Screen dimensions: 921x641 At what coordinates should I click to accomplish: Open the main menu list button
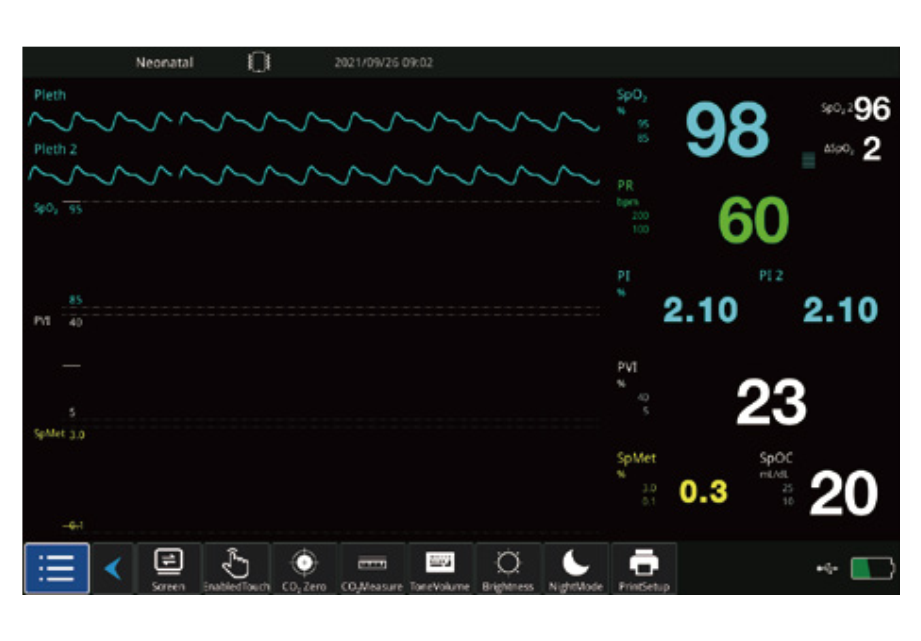point(56,569)
